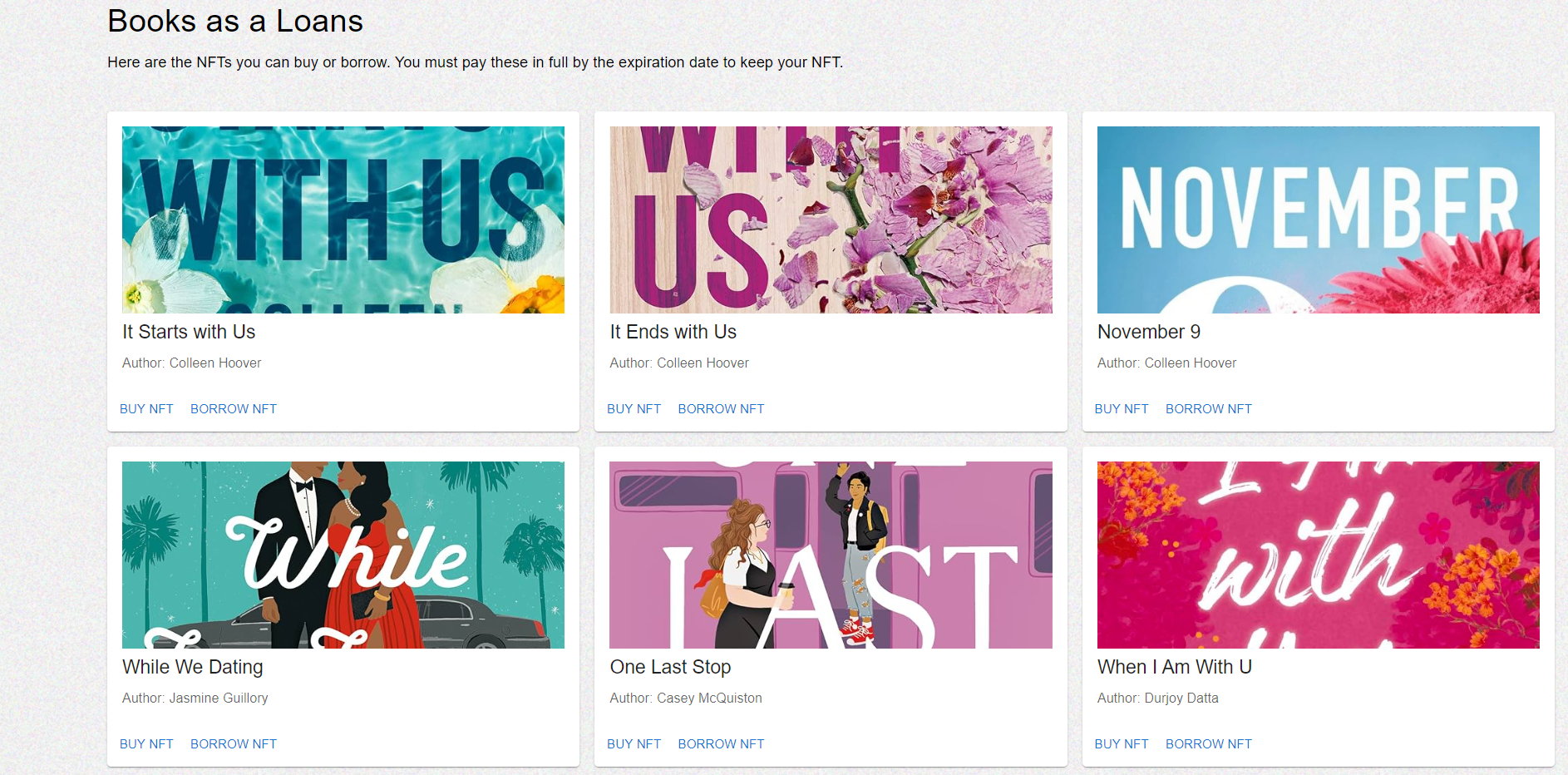
Task: Select the November 9 book title
Action: [x=1149, y=332]
